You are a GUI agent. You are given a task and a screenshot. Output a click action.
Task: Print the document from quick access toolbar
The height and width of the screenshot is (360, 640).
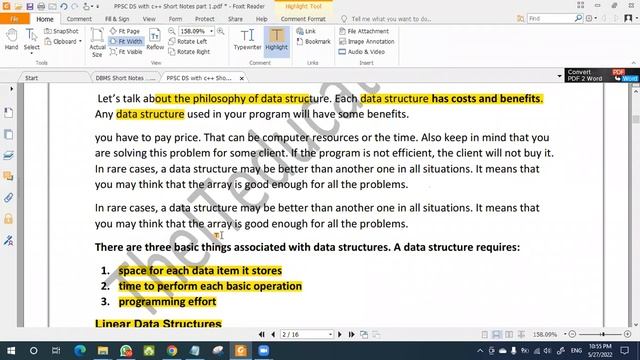(41, 6)
